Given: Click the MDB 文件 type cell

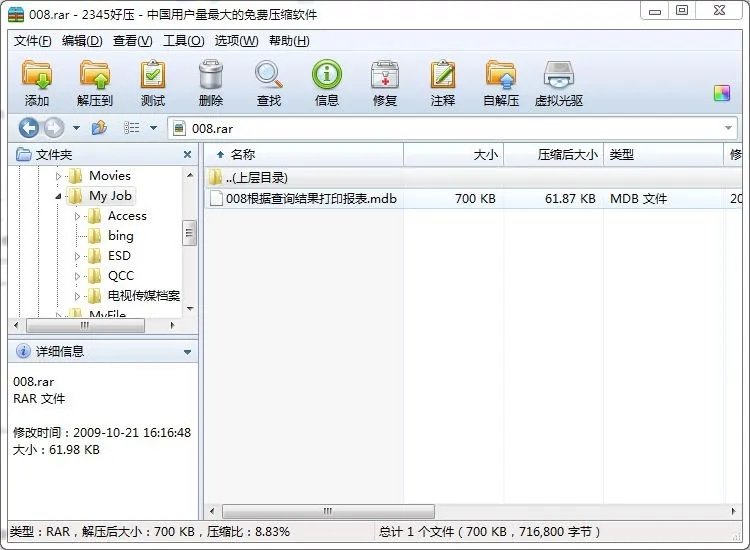Looking at the screenshot, I should click(639, 198).
